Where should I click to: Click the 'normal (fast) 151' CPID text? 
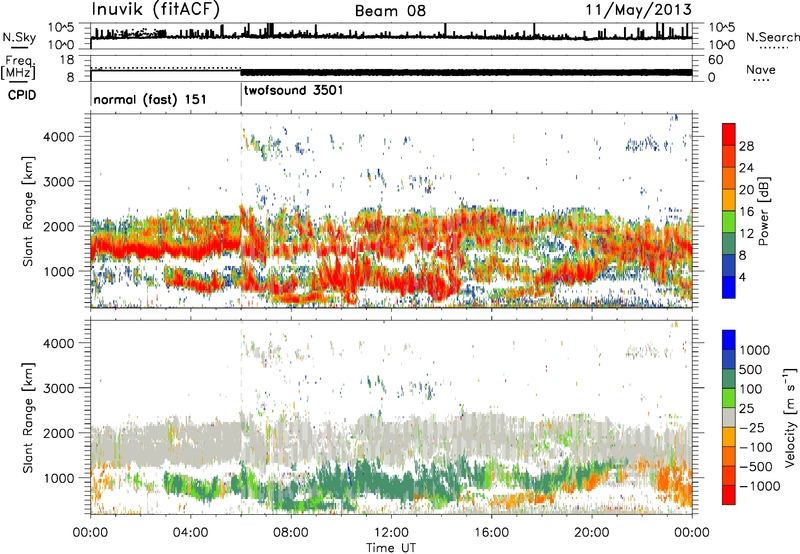150,99
